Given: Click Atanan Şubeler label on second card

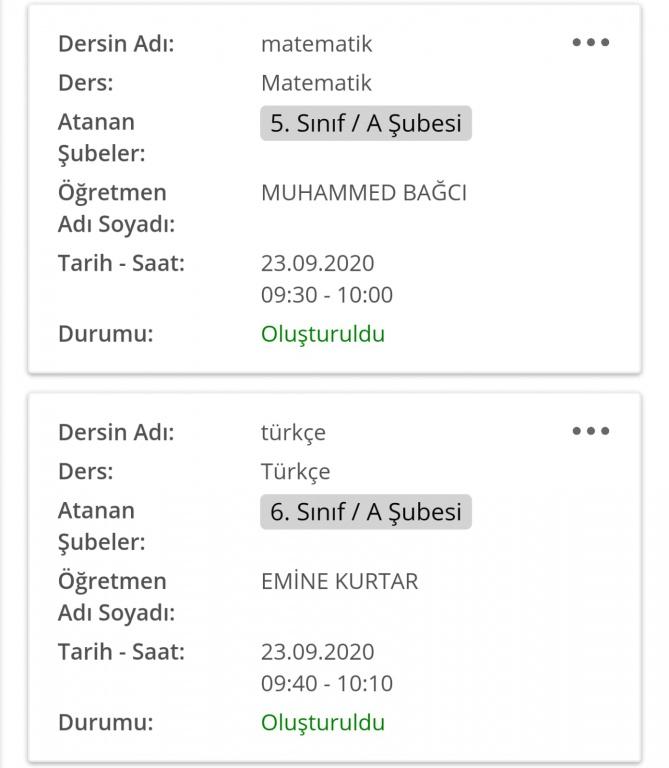Looking at the screenshot, I should click(101, 526).
